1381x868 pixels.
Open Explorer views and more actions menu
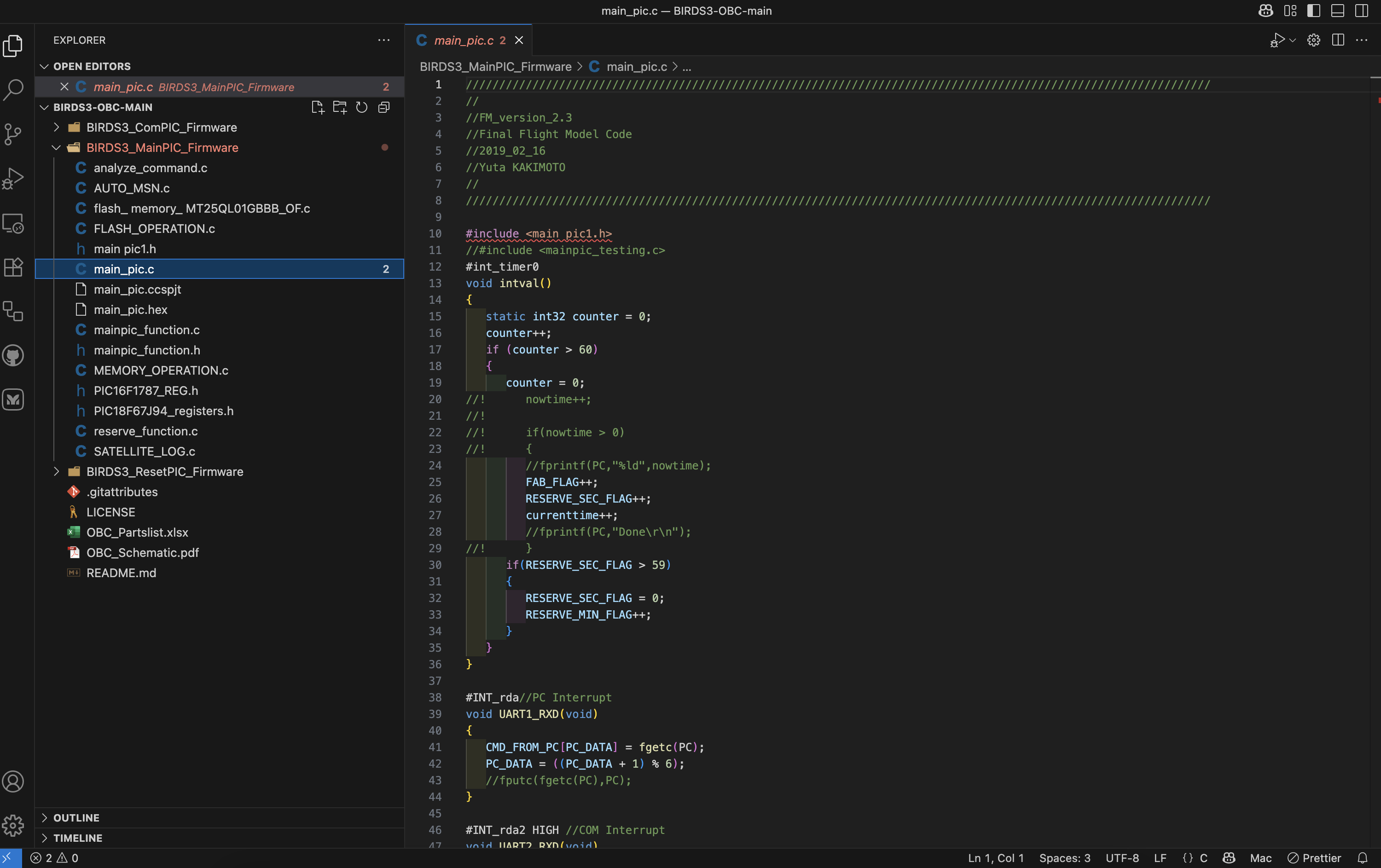(x=383, y=40)
